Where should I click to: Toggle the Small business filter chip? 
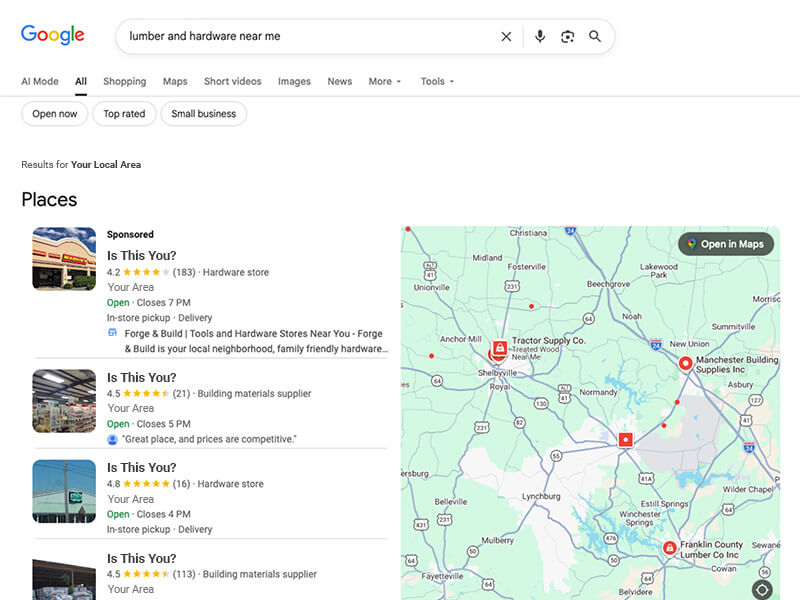pos(203,114)
